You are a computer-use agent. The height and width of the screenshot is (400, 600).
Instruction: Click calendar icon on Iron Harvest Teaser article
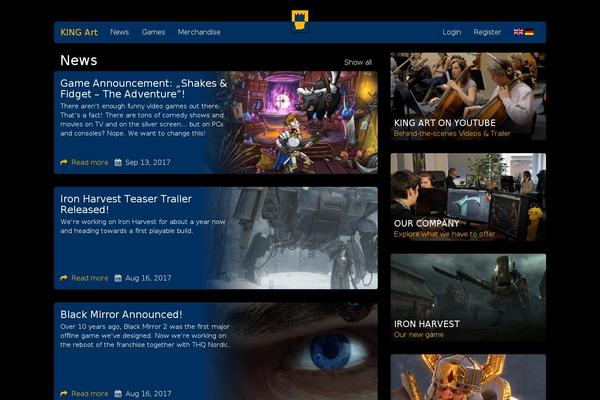(118, 278)
